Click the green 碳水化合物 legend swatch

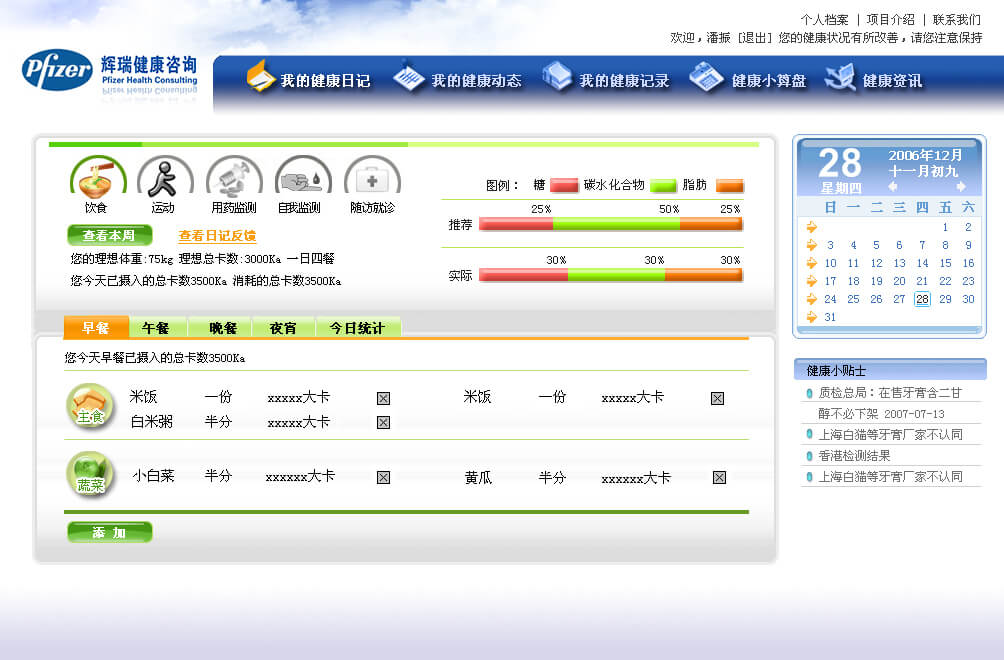[x=663, y=185]
